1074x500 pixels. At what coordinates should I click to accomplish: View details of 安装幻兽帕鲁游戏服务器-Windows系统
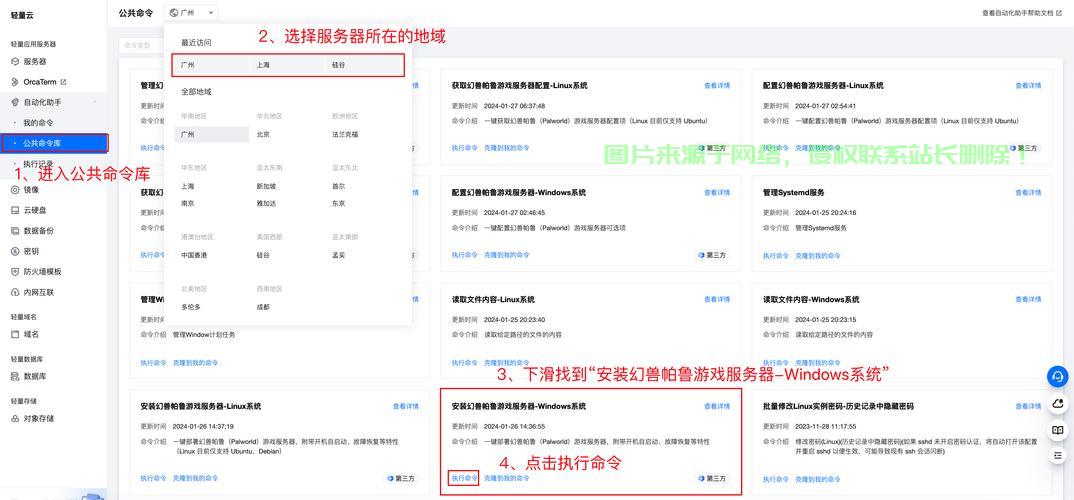click(x=717, y=406)
